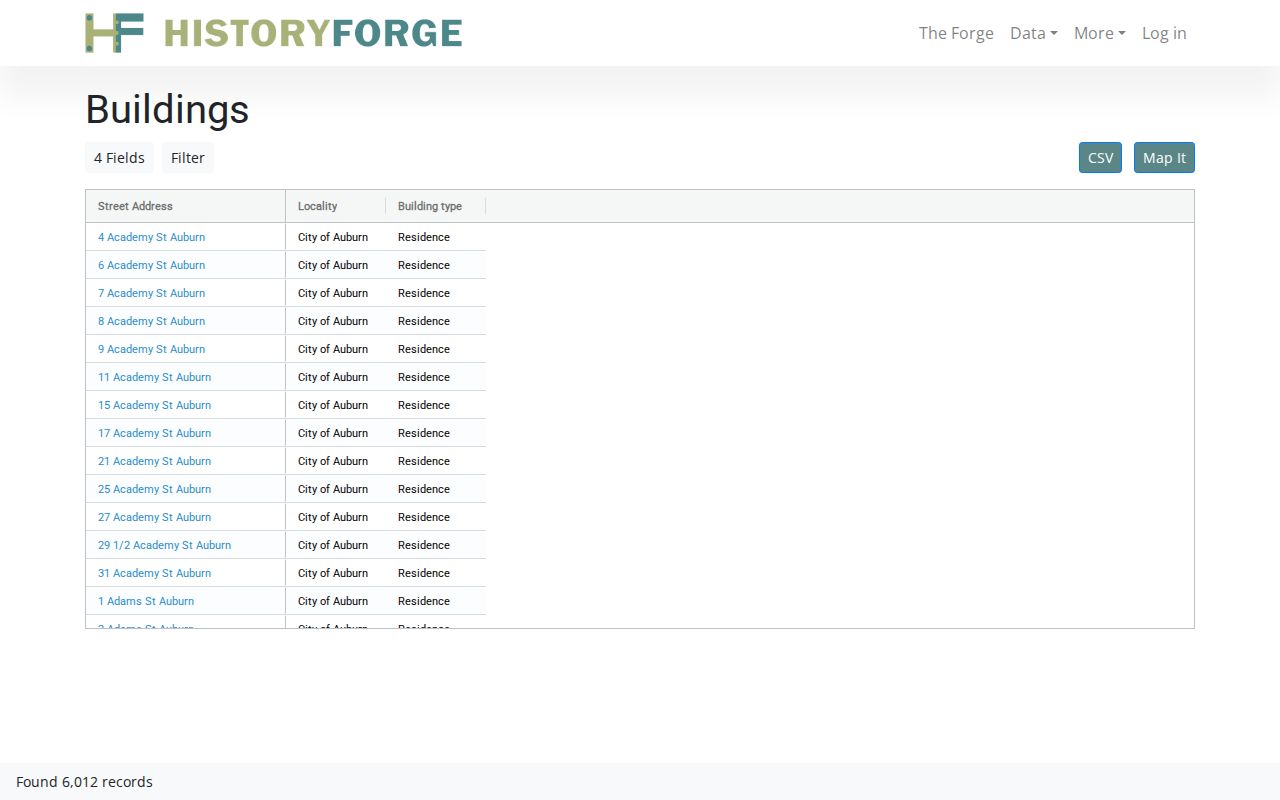The height and width of the screenshot is (800, 1280).
Task: Open the Filter options
Action: 188,158
